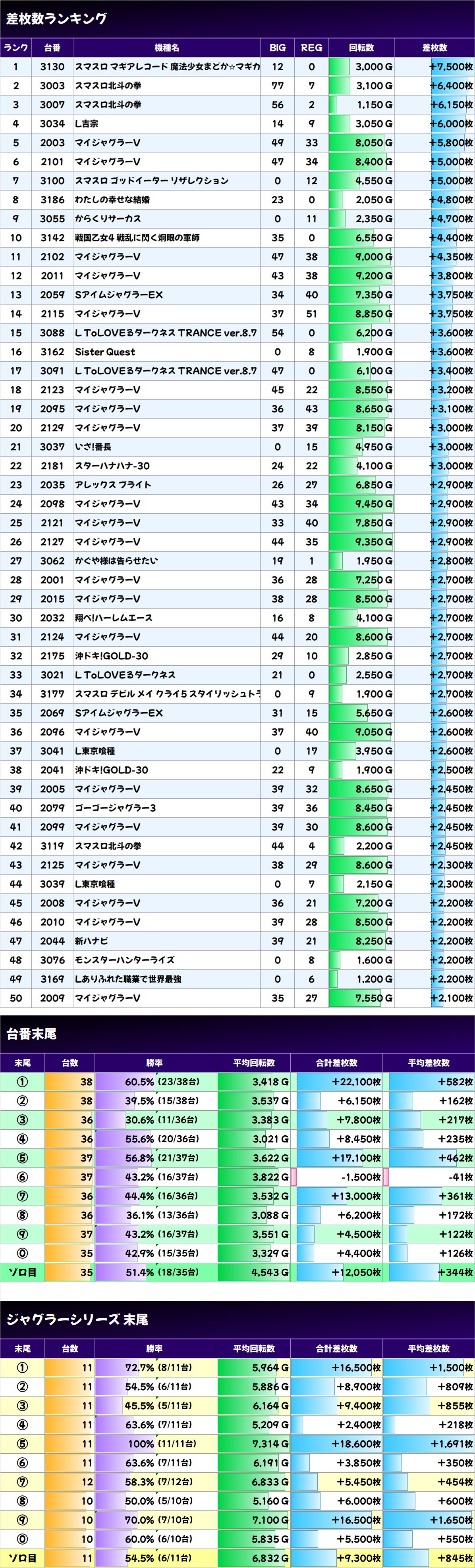Select ゾロ目 row in 台番末尾 table

237,1271
